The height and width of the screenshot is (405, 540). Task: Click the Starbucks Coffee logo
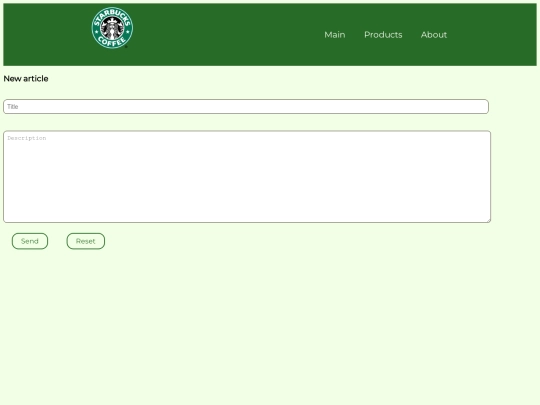coord(112,28)
